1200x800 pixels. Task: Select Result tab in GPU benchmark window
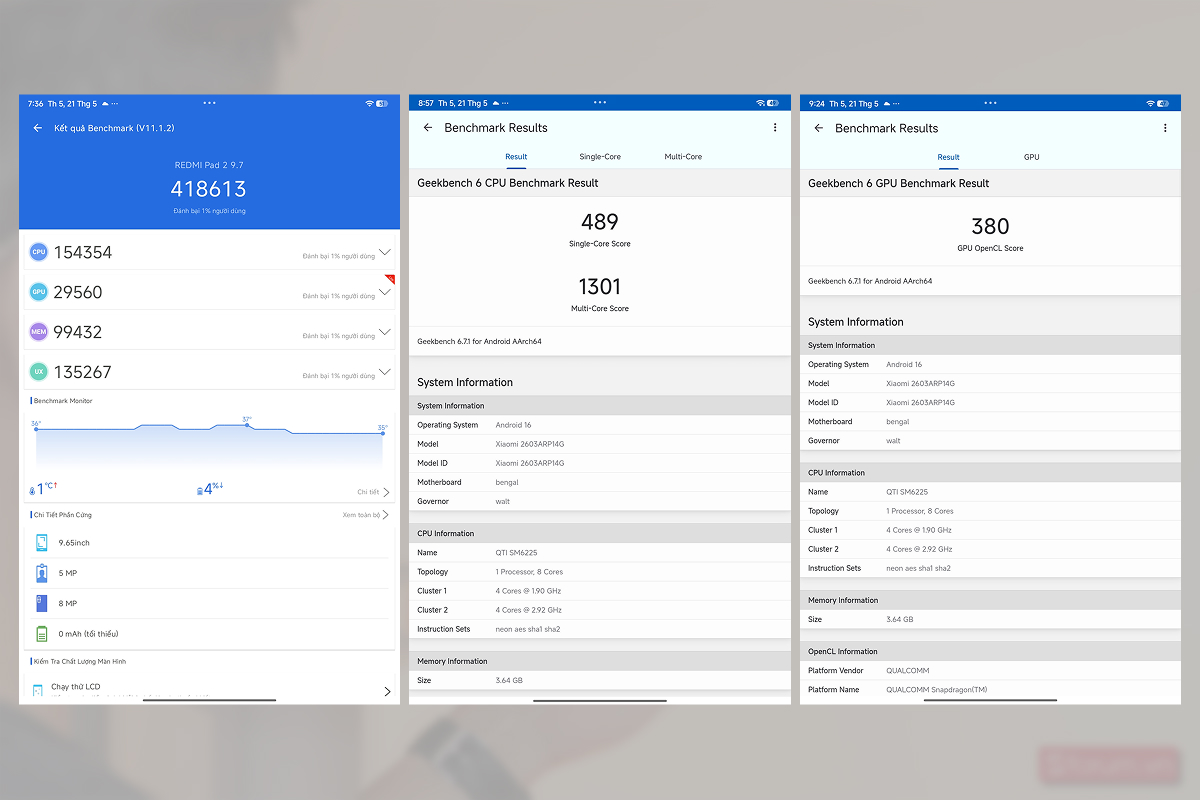click(x=949, y=157)
